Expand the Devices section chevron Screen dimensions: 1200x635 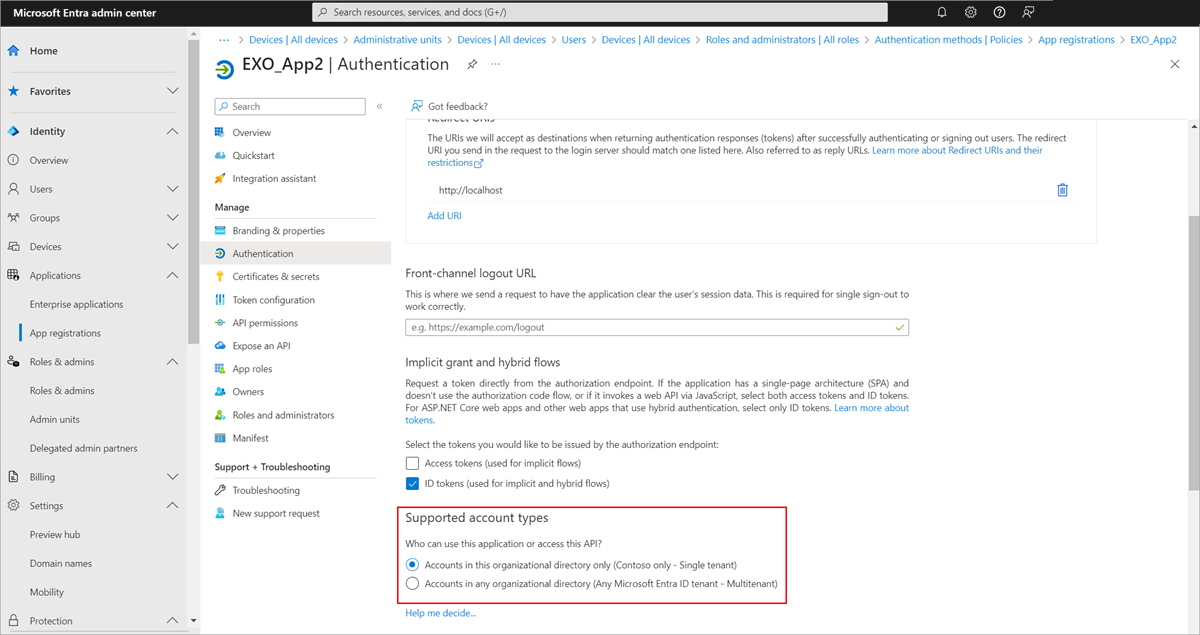pyautogui.click(x=172, y=246)
